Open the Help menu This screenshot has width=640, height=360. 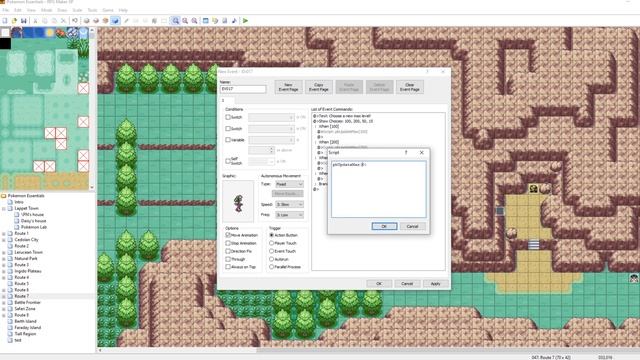click(123, 10)
